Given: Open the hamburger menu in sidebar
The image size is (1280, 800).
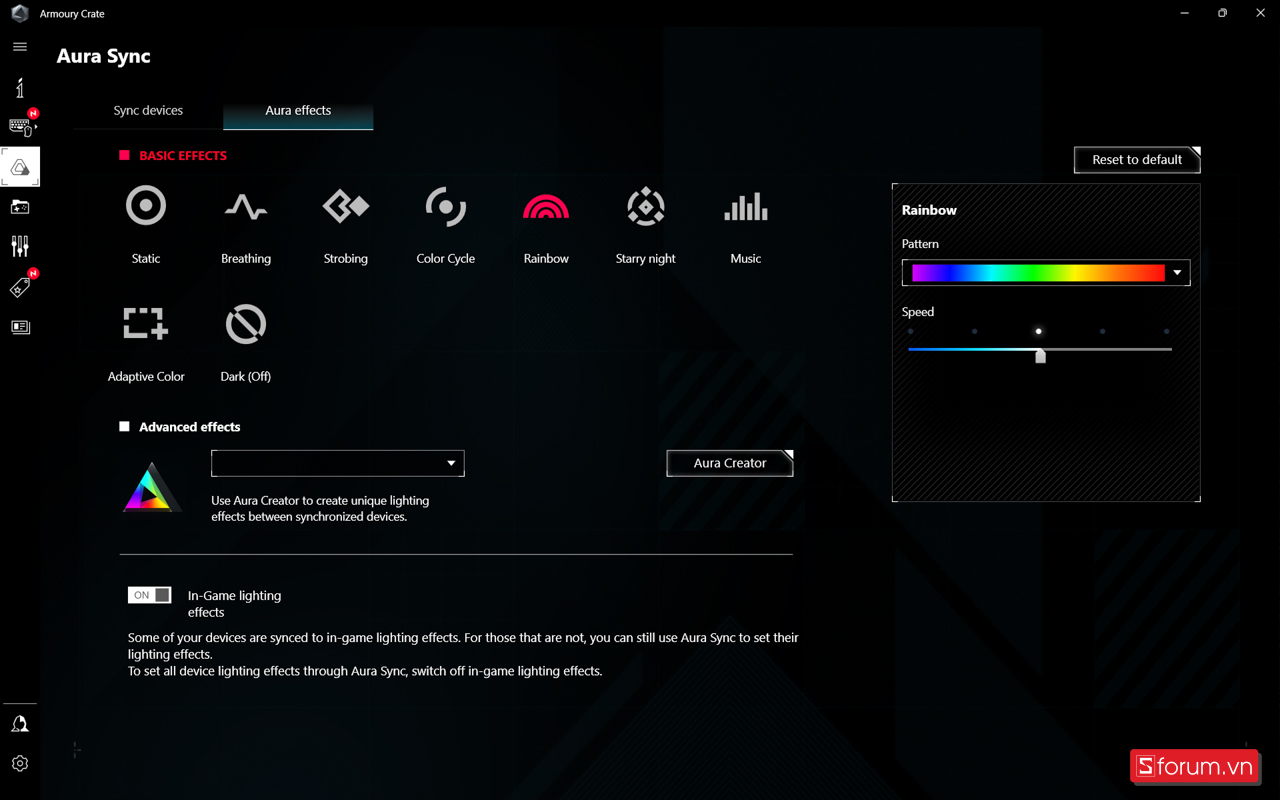Looking at the screenshot, I should click(x=20, y=47).
